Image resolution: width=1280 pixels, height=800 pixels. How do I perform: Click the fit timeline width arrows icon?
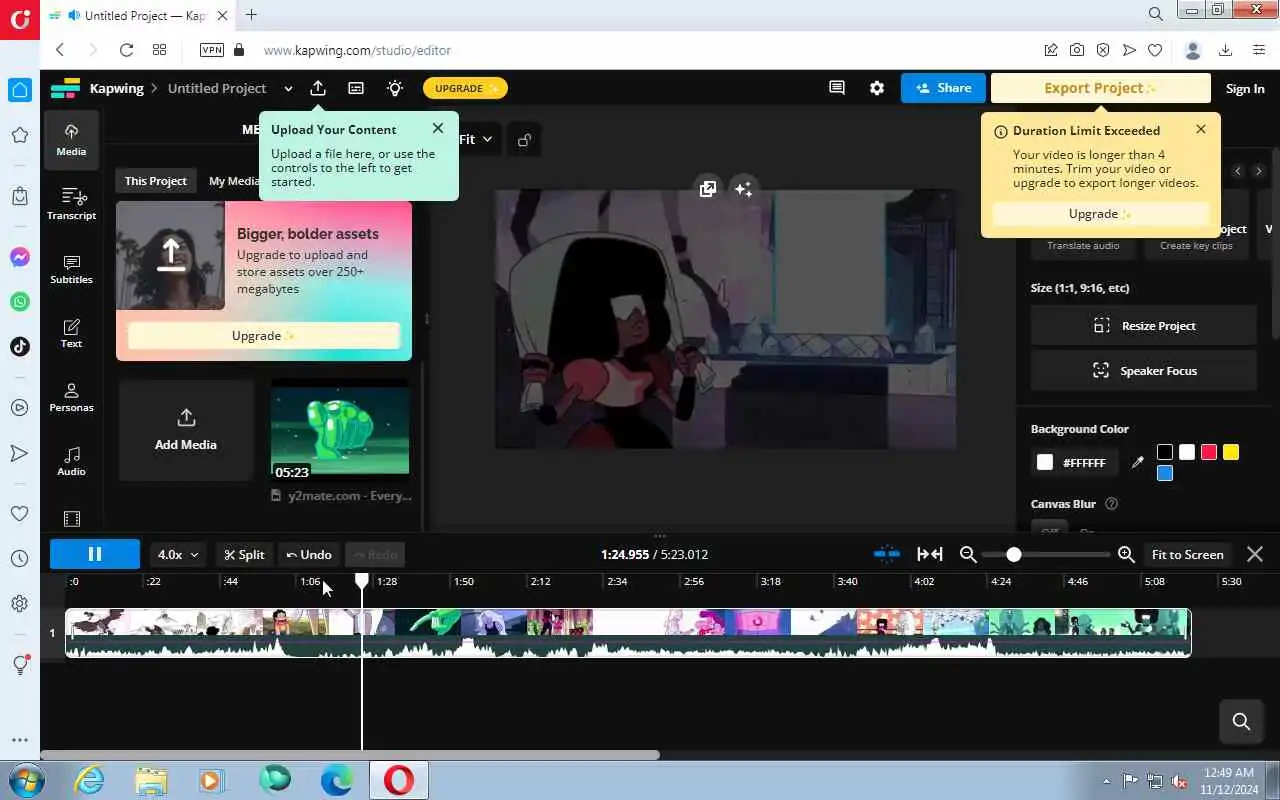[930, 554]
